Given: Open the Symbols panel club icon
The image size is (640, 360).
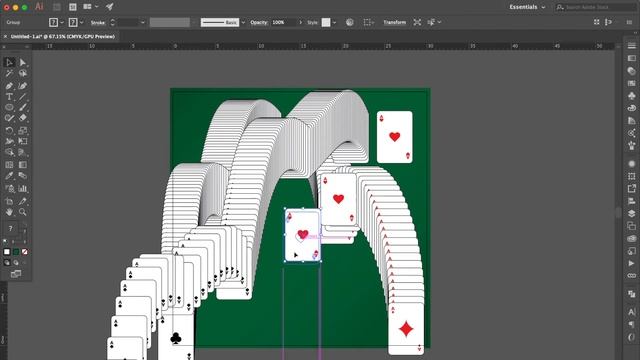Looking at the screenshot, I should 631,96.
